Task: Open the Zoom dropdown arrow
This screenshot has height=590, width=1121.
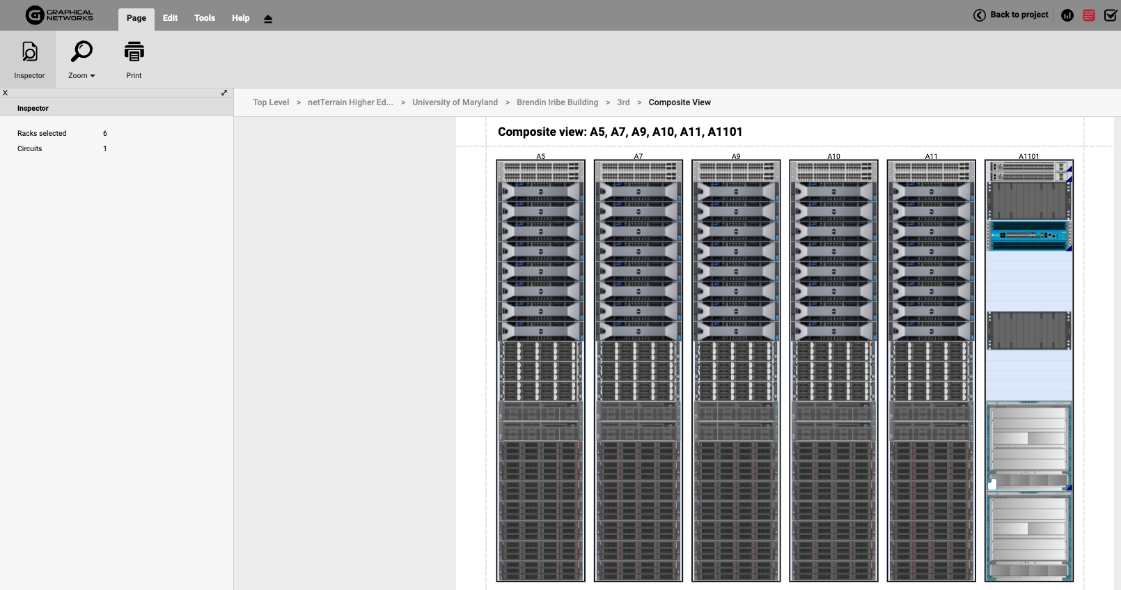Action: [x=92, y=76]
